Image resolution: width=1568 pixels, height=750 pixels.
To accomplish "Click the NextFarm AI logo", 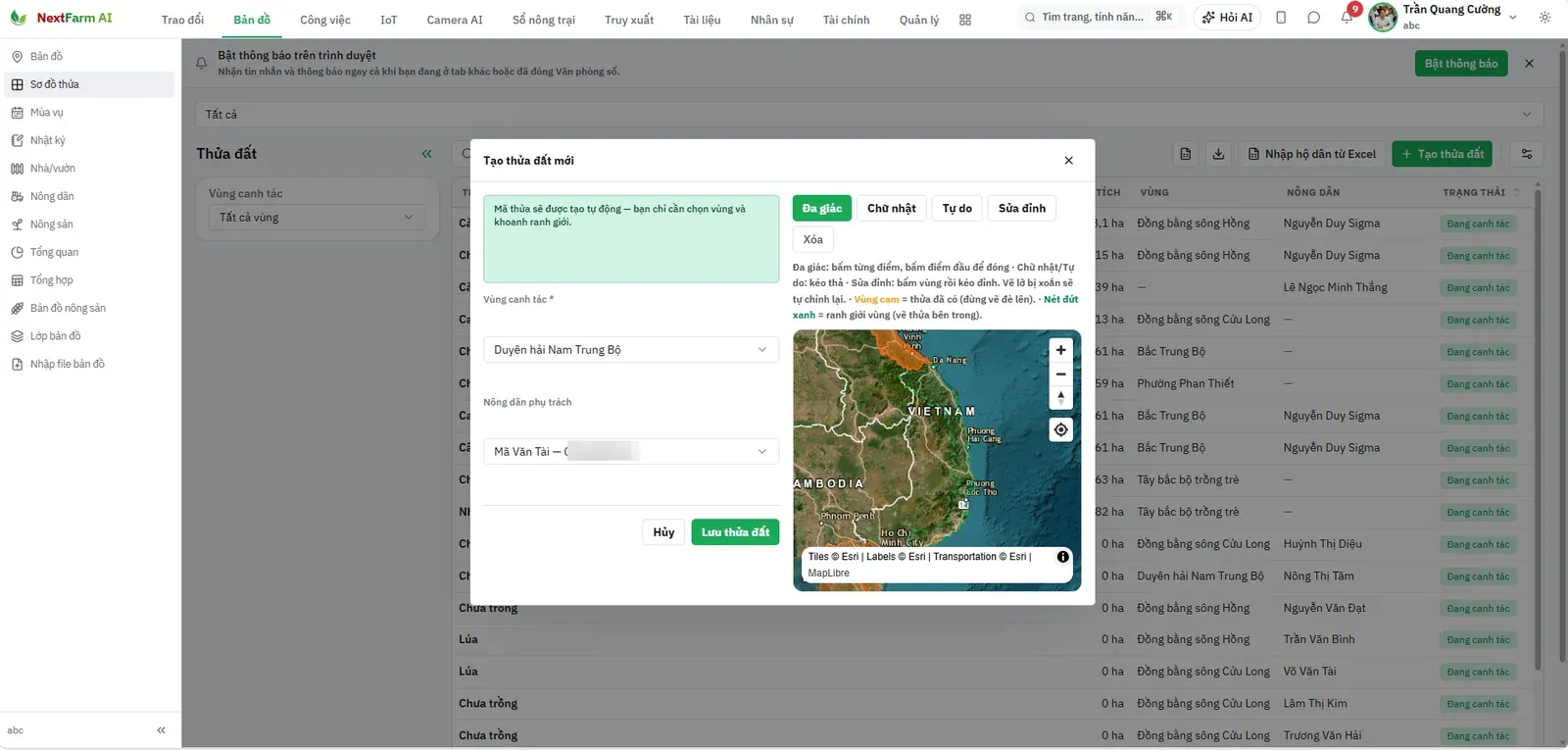I will (61, 18).
